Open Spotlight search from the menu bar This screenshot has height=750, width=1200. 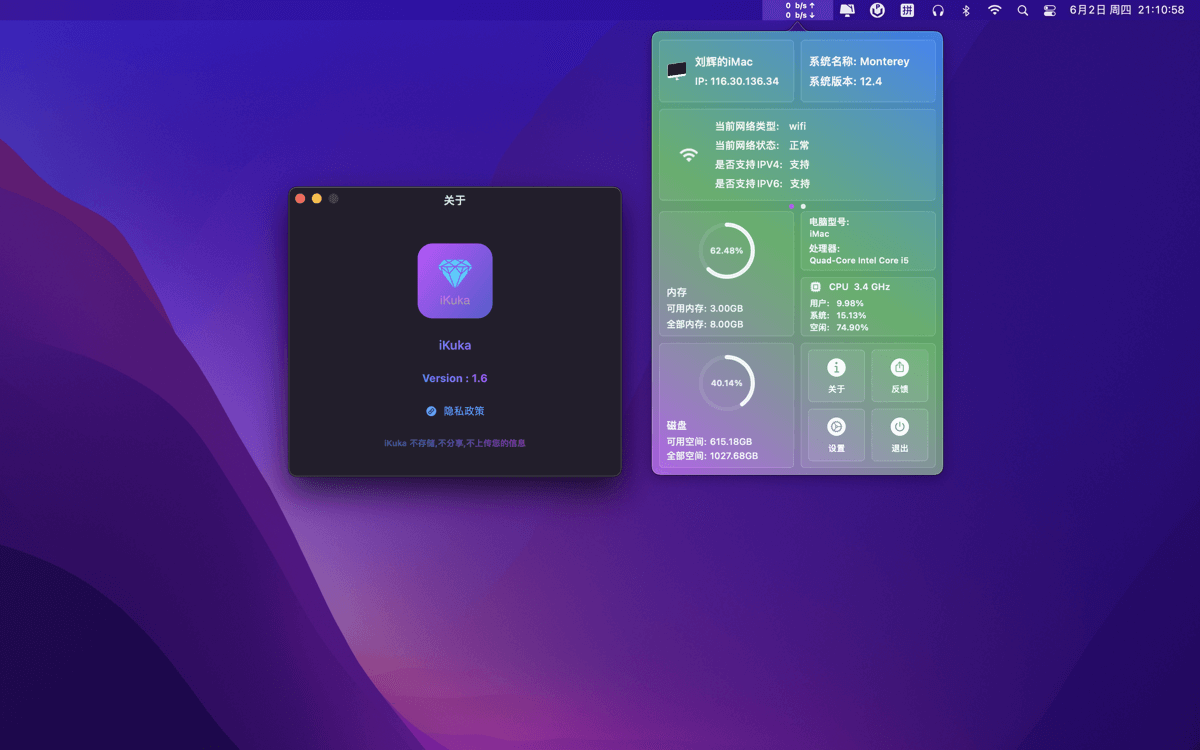(x=1022, y=10)
